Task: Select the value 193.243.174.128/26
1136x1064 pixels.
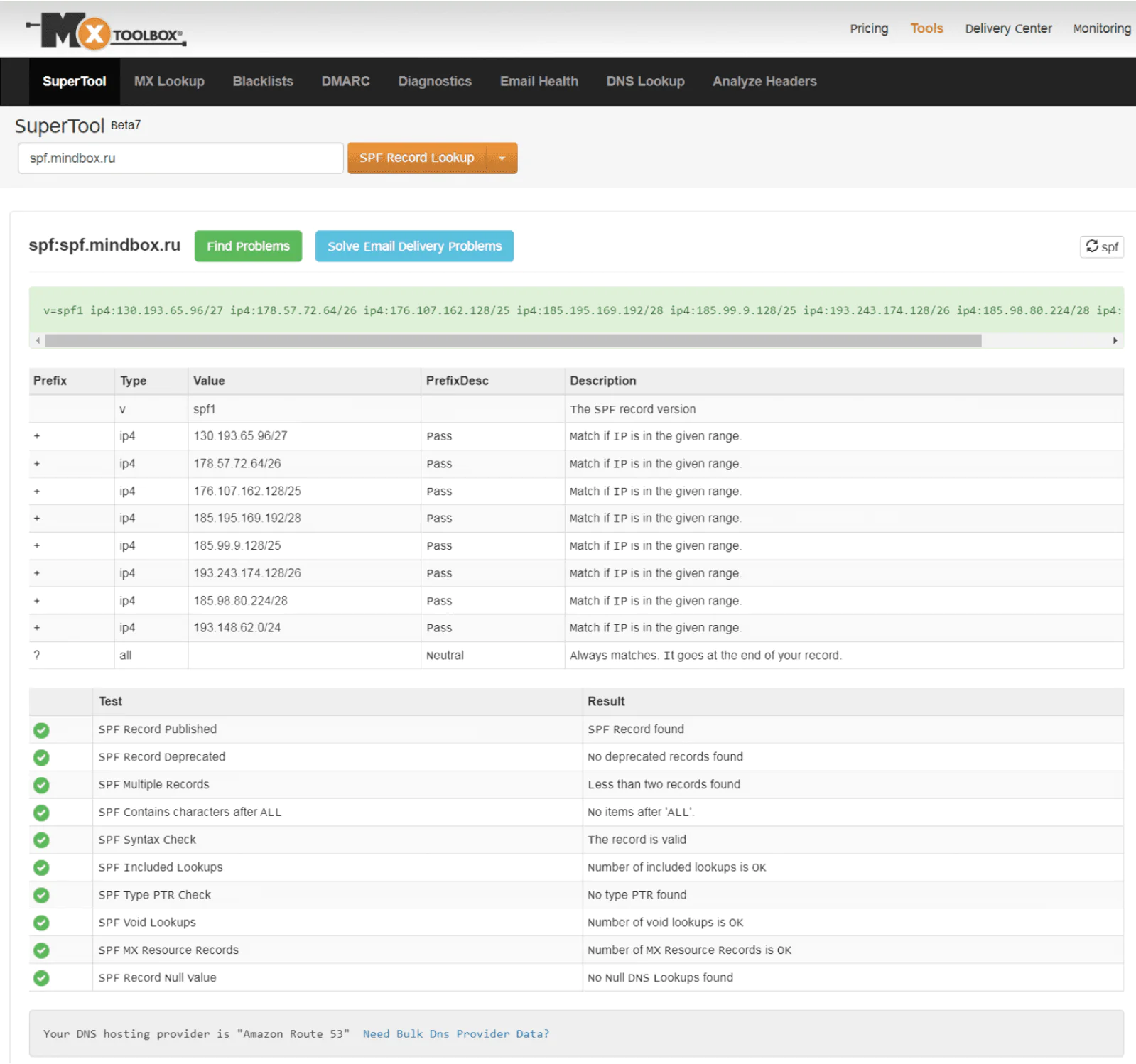Action: [x=247, y=573]
